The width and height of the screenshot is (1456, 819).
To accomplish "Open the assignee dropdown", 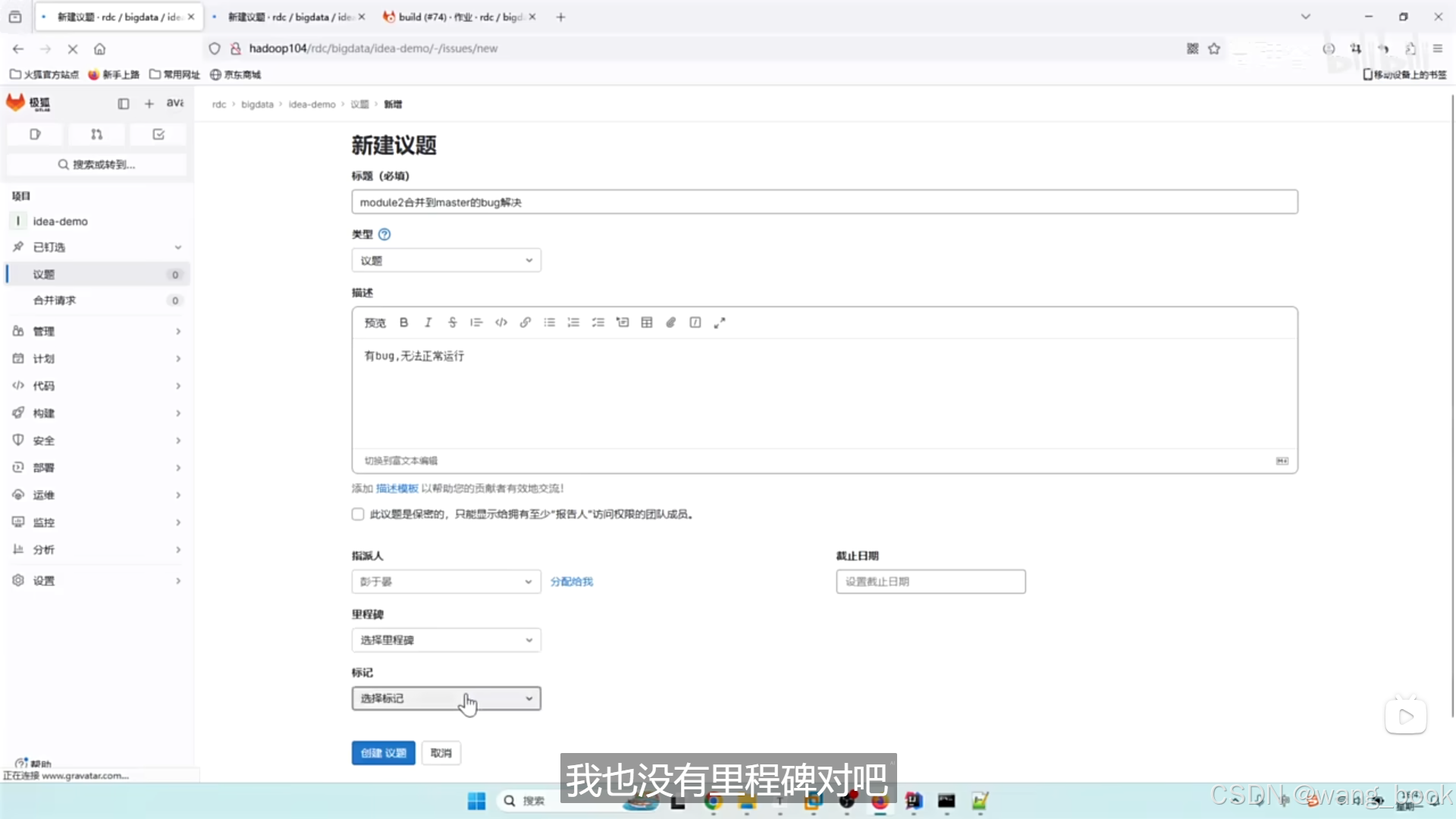I will (x=446, y=582).
